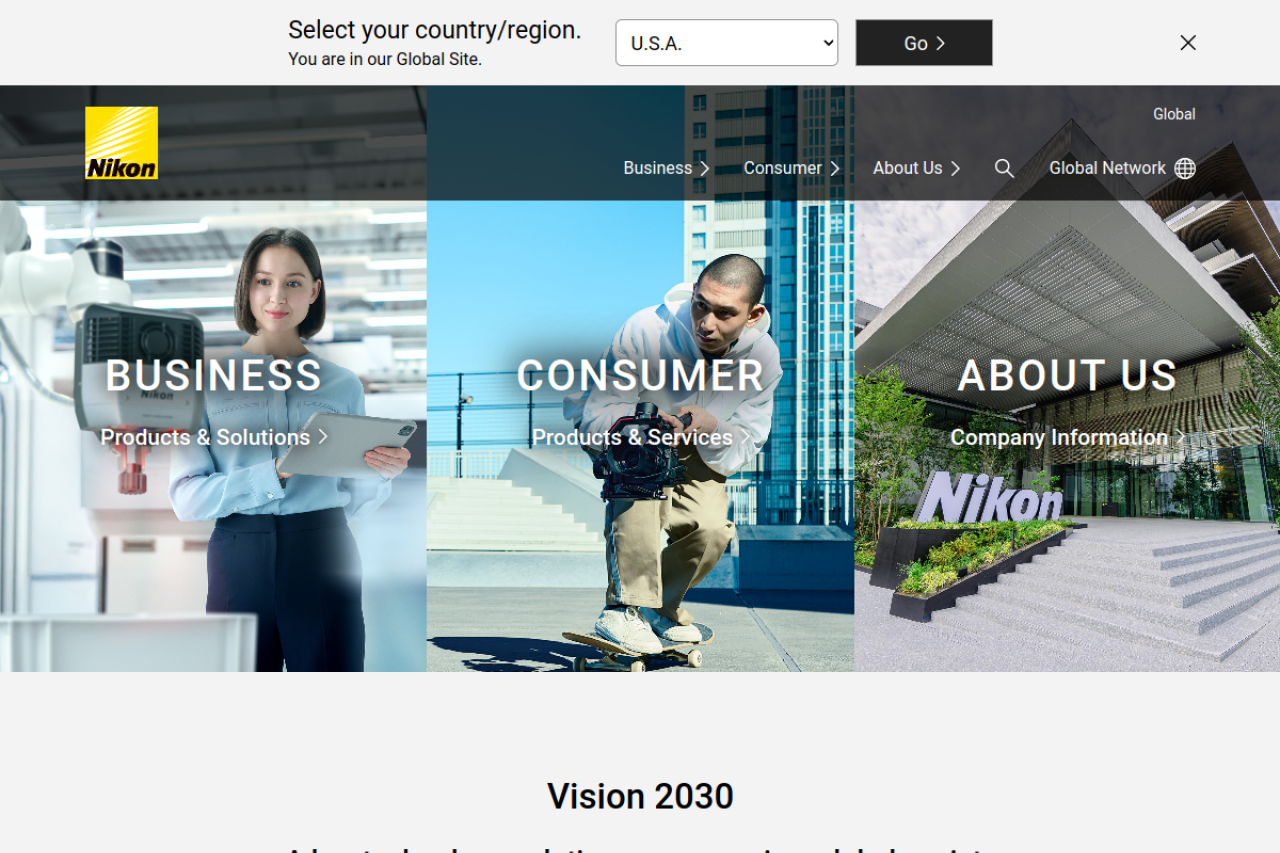Select the BUSINESS panel heading

(214, 375)
